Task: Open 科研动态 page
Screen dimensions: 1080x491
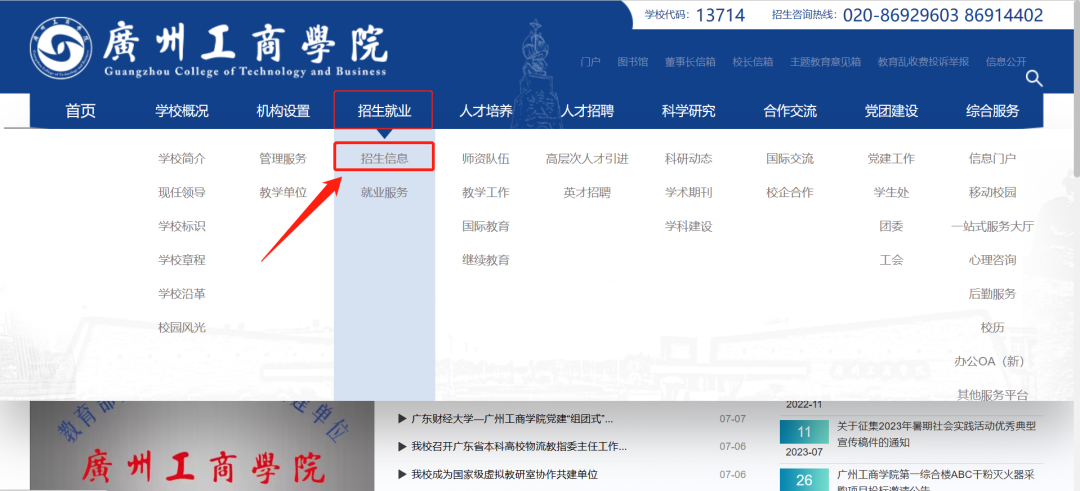Action: pos(688,159)
